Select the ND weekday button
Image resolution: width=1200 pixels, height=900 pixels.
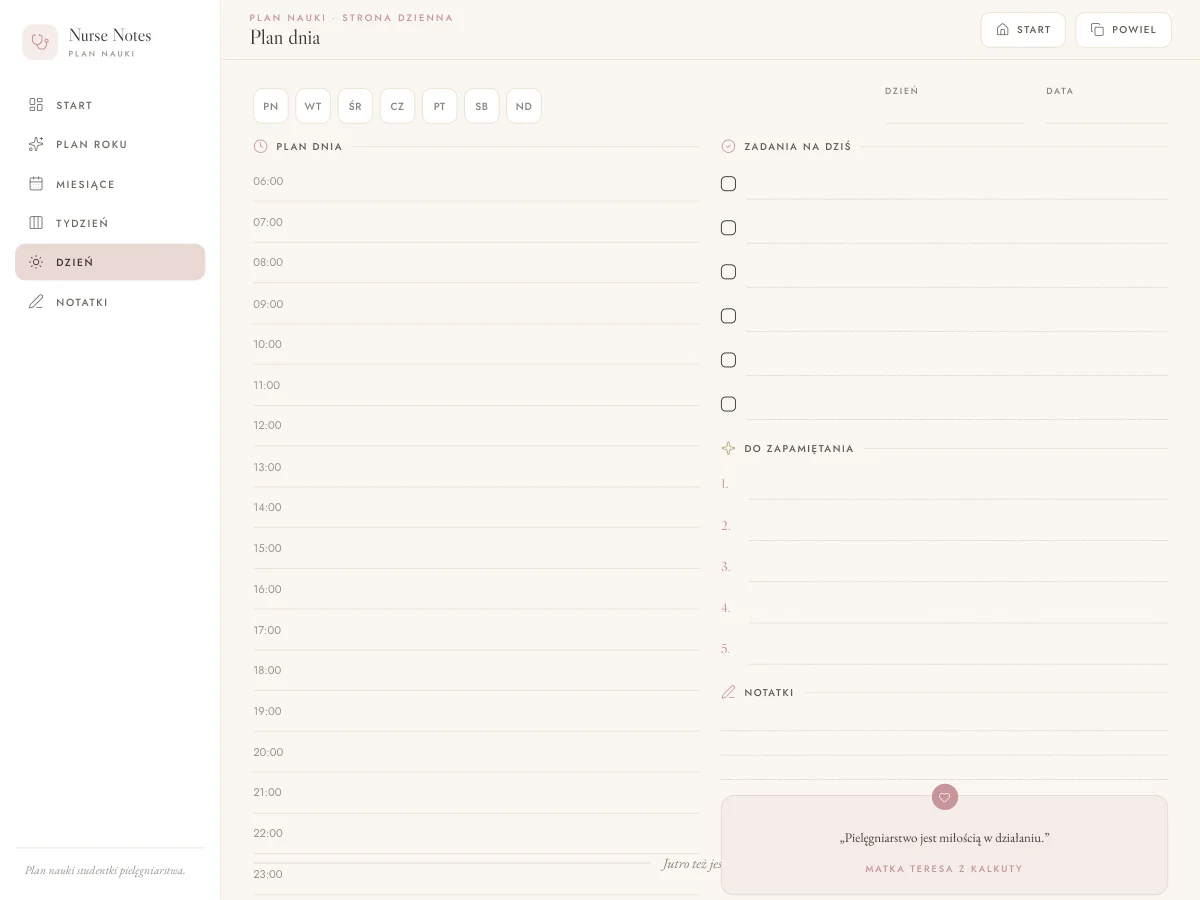pyautogui.click(x=524, y=106)
